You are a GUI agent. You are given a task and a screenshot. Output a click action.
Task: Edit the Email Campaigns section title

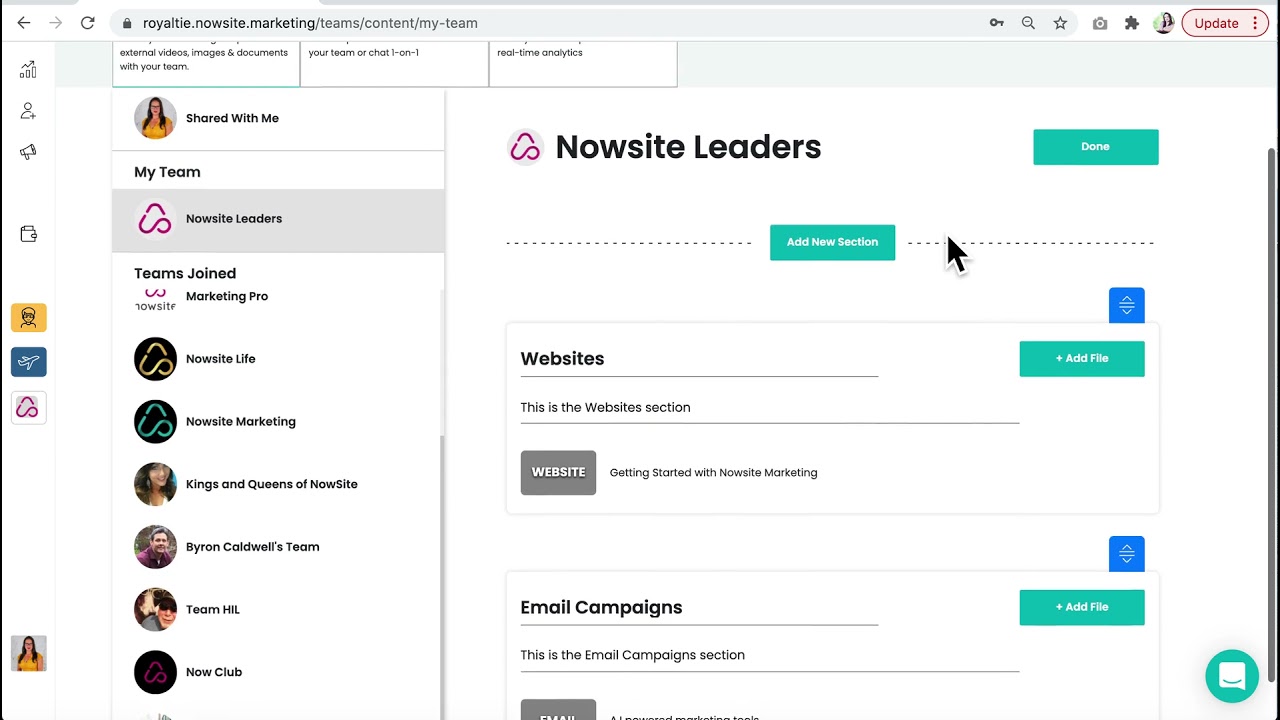pos(699,607)
